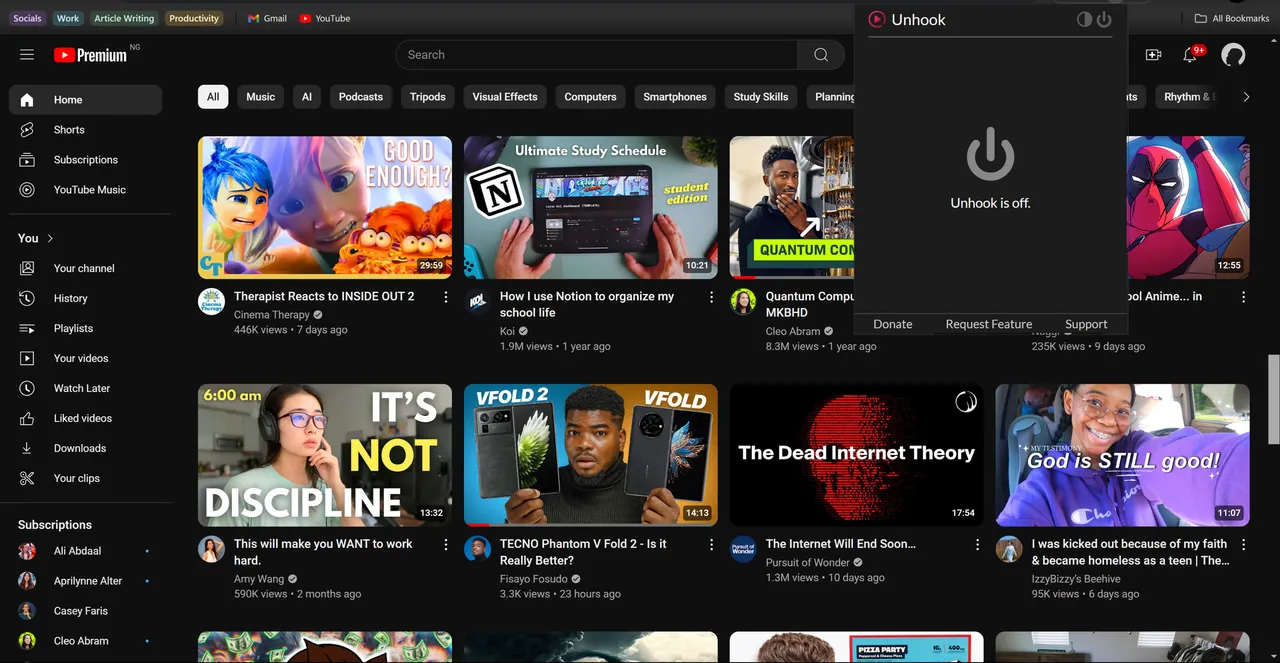1280x663 pixels.
Task: Open the Inside Out 2 thumbnail
Action: click(x=325, y=207)
